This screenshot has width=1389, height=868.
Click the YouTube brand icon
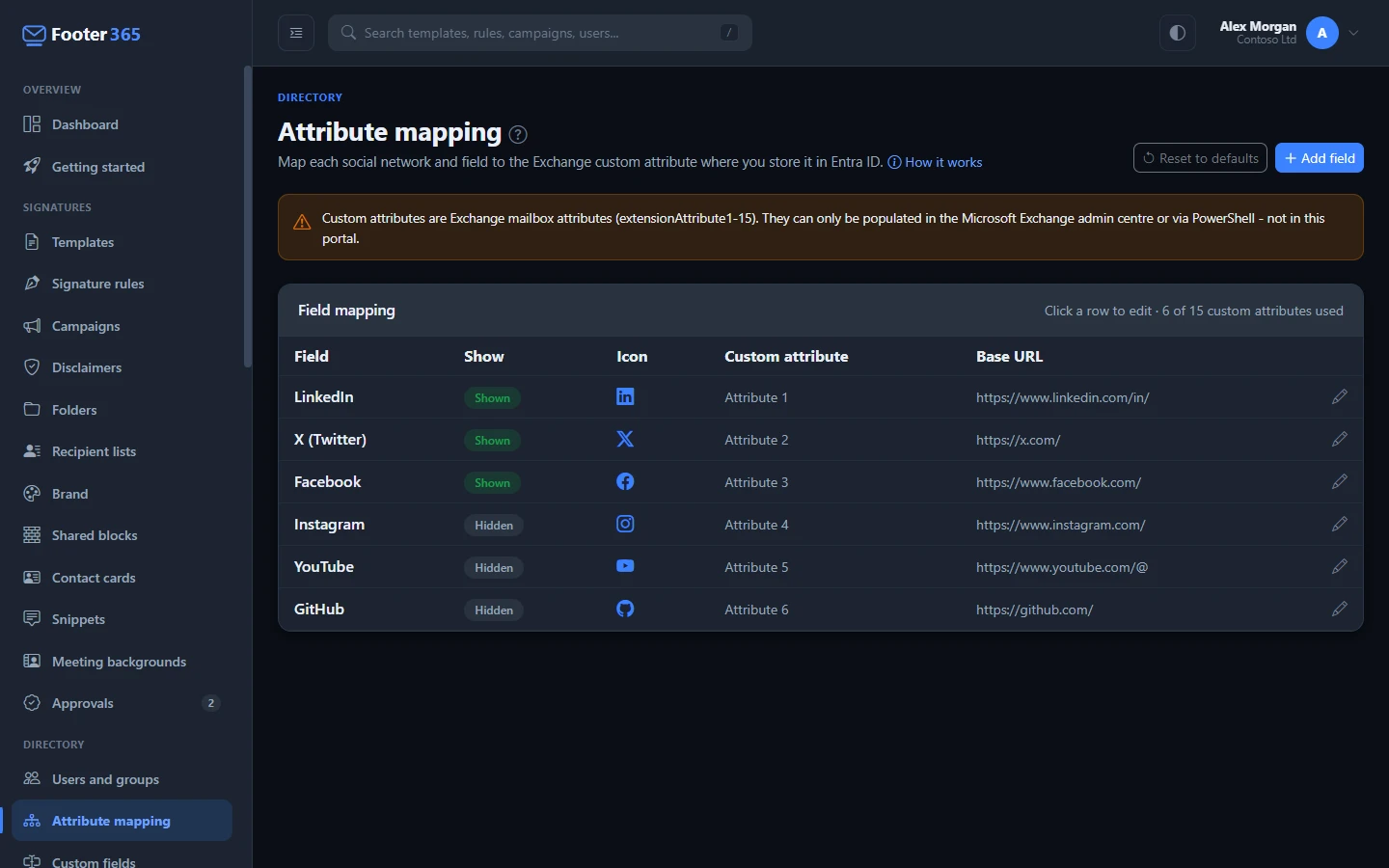[x=625, y=566]
